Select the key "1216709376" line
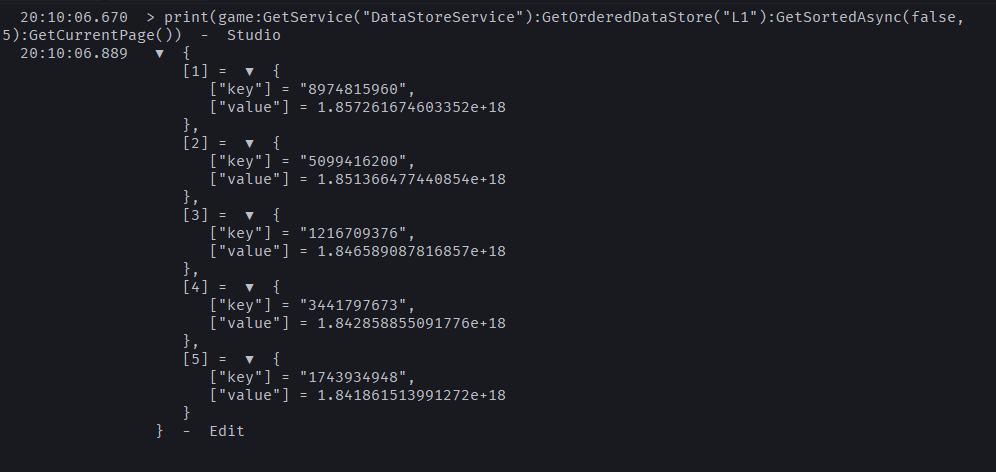The height and width of the screenshot is (472, 996). point(313,233)
